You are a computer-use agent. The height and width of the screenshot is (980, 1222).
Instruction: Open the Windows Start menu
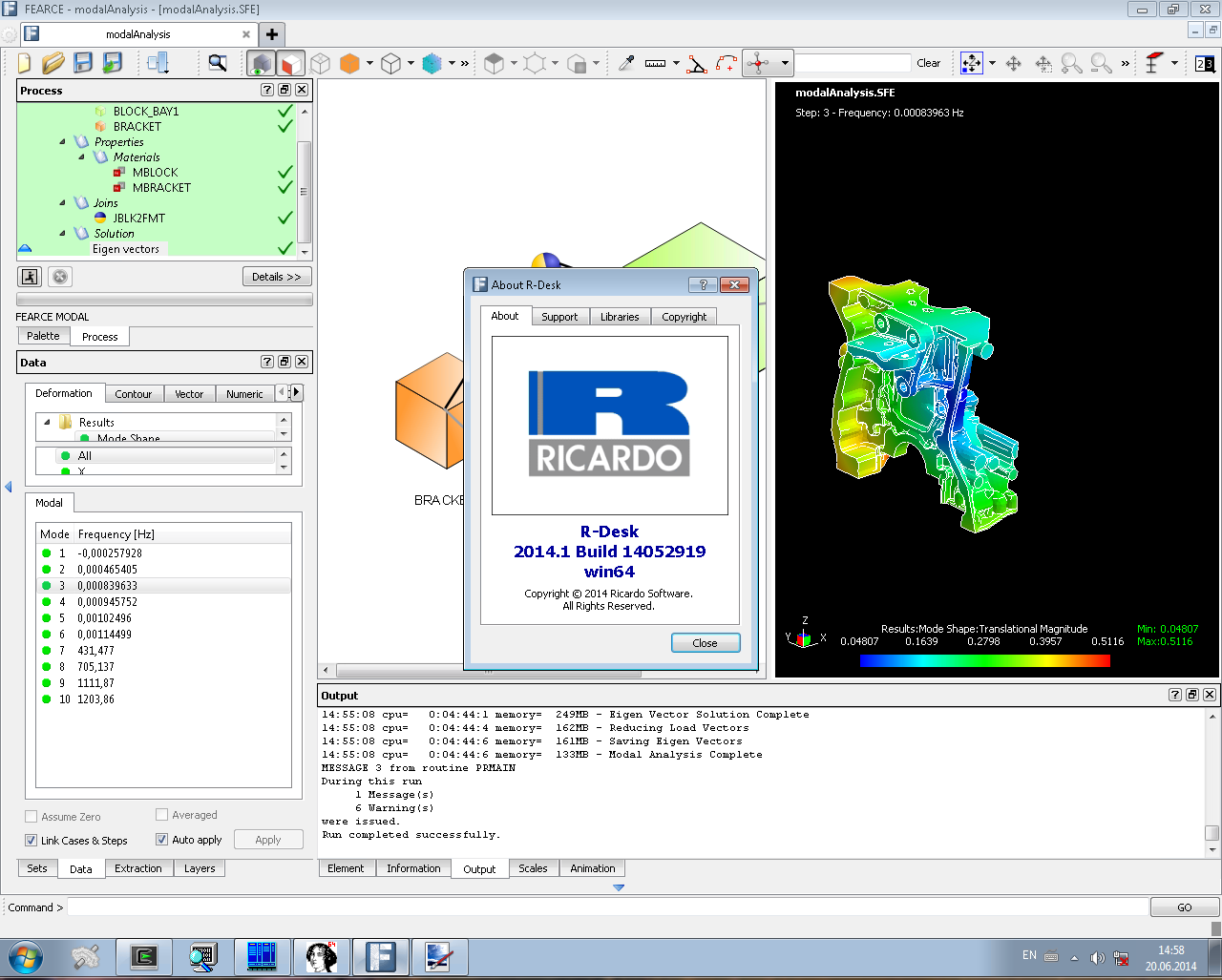[26, 956]
